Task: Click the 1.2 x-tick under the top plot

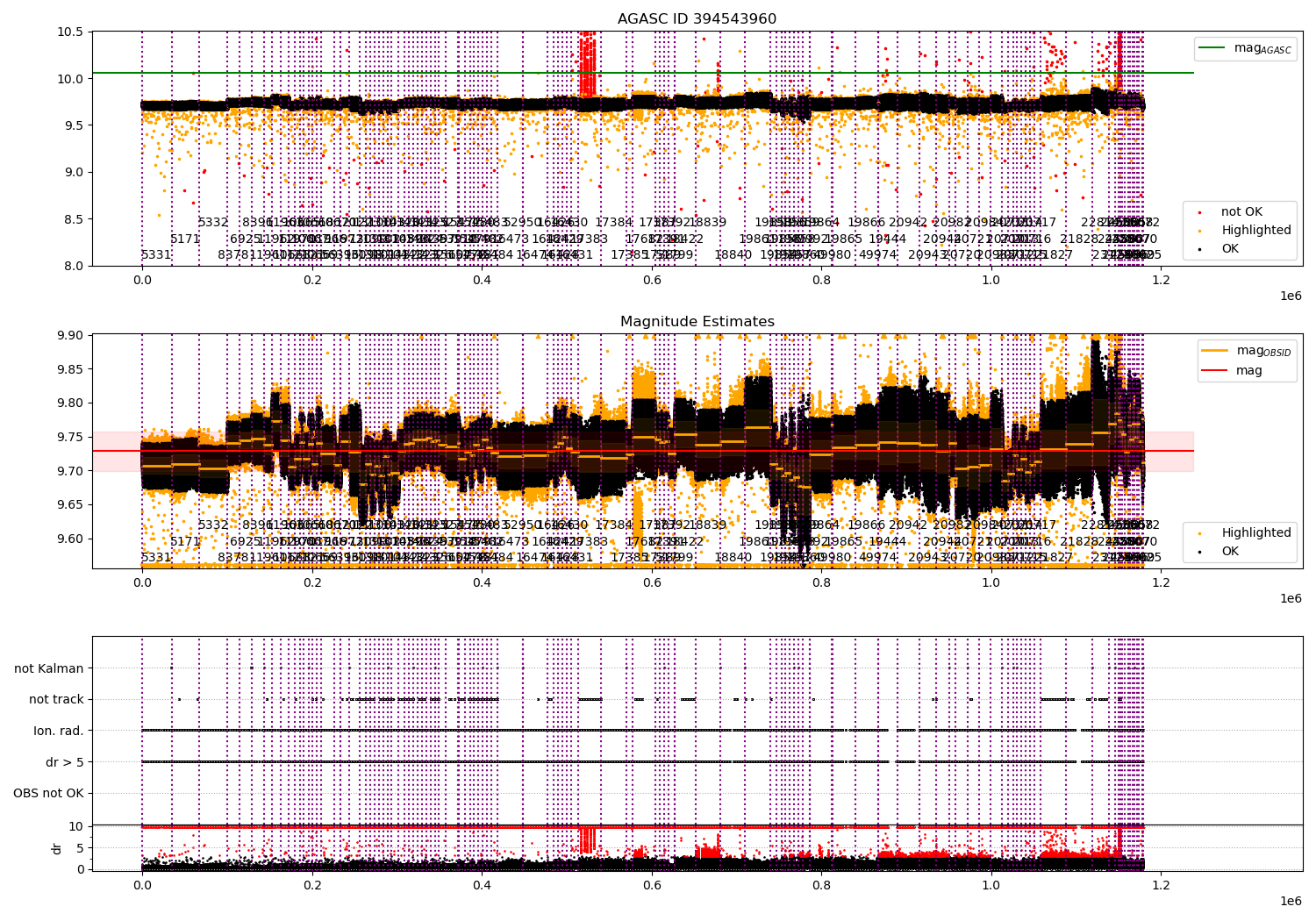Action: (1161, 280)
